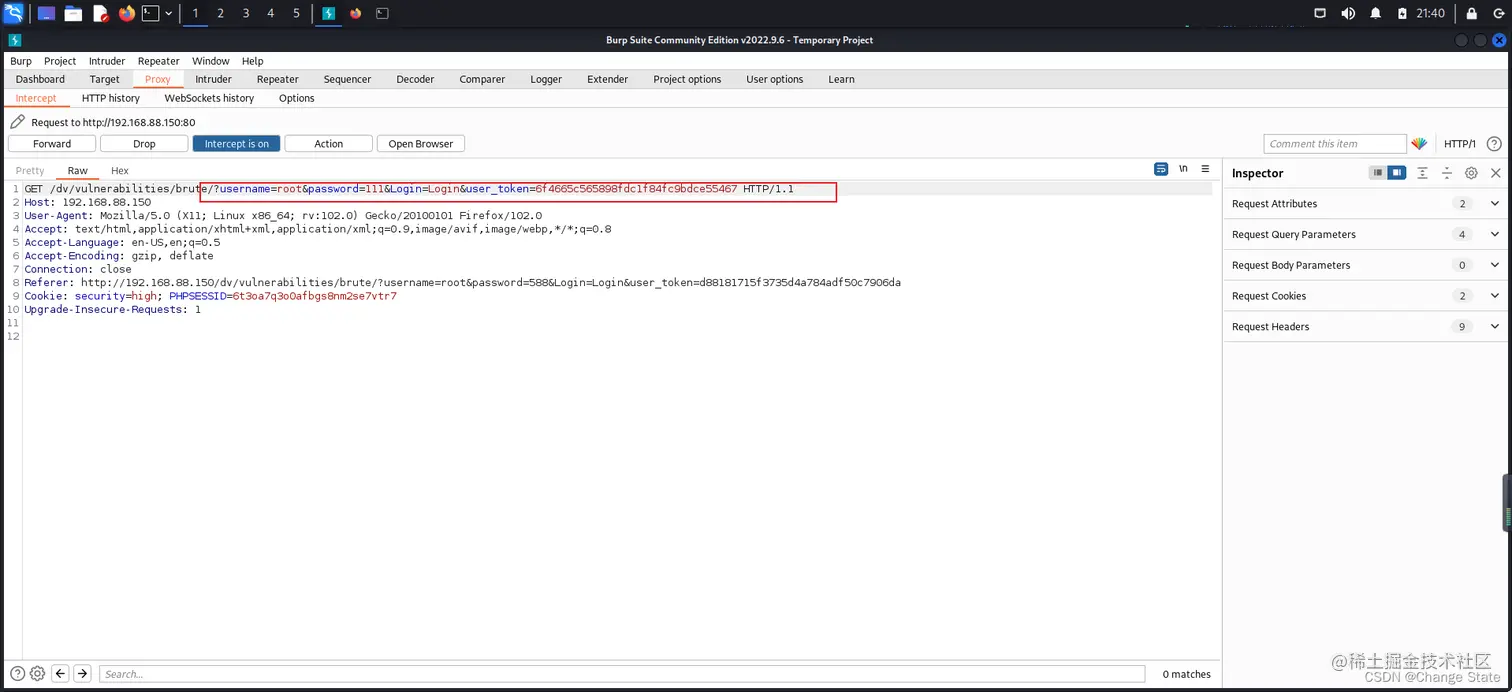Image resolution: width=1512 pixels, height=692 pixels.
Task: Open the notifications bell in the tray
Action: pos(1375,13)
